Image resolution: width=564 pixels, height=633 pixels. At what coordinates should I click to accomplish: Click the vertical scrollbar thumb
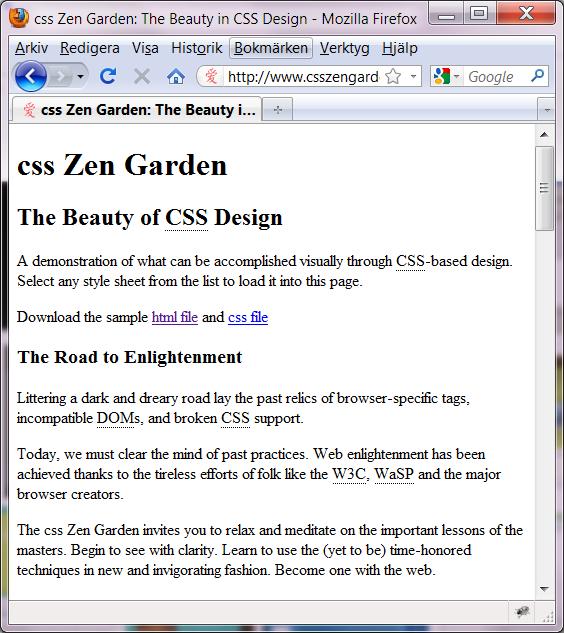click(x=544, y=188)
